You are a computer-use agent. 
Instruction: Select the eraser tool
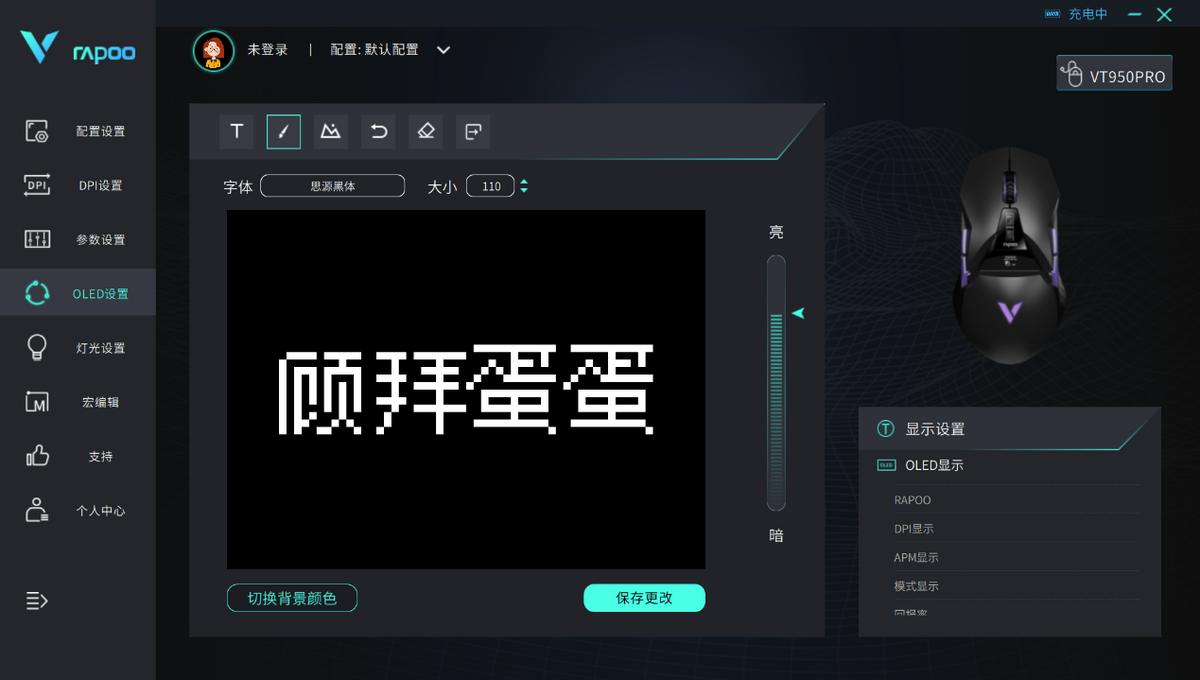point(425,131)
